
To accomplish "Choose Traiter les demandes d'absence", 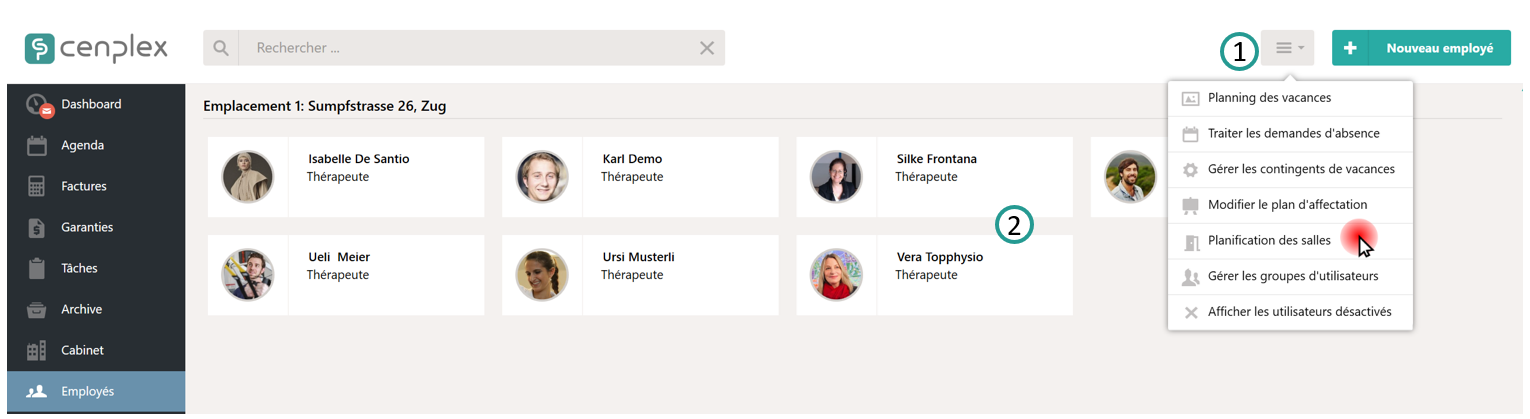I will click(1293, 134).
